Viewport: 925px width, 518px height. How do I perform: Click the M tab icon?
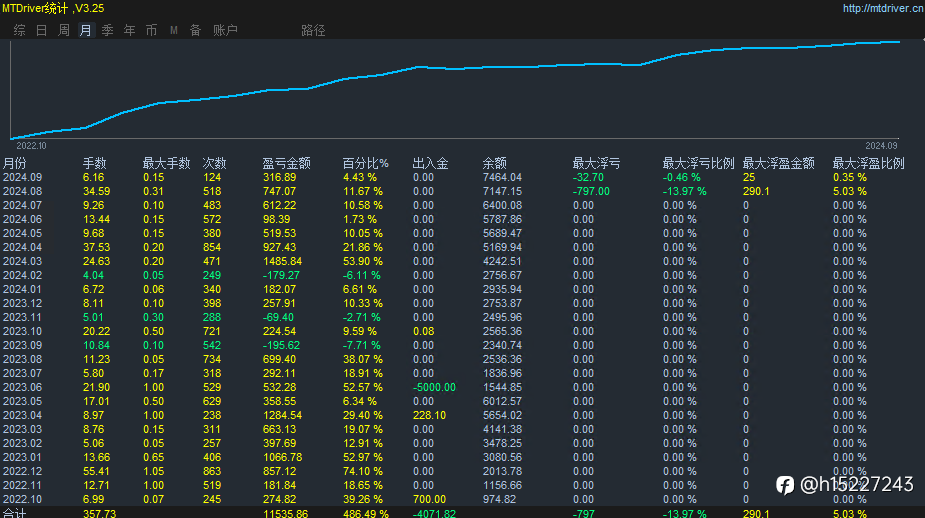[x=174, y=30]
